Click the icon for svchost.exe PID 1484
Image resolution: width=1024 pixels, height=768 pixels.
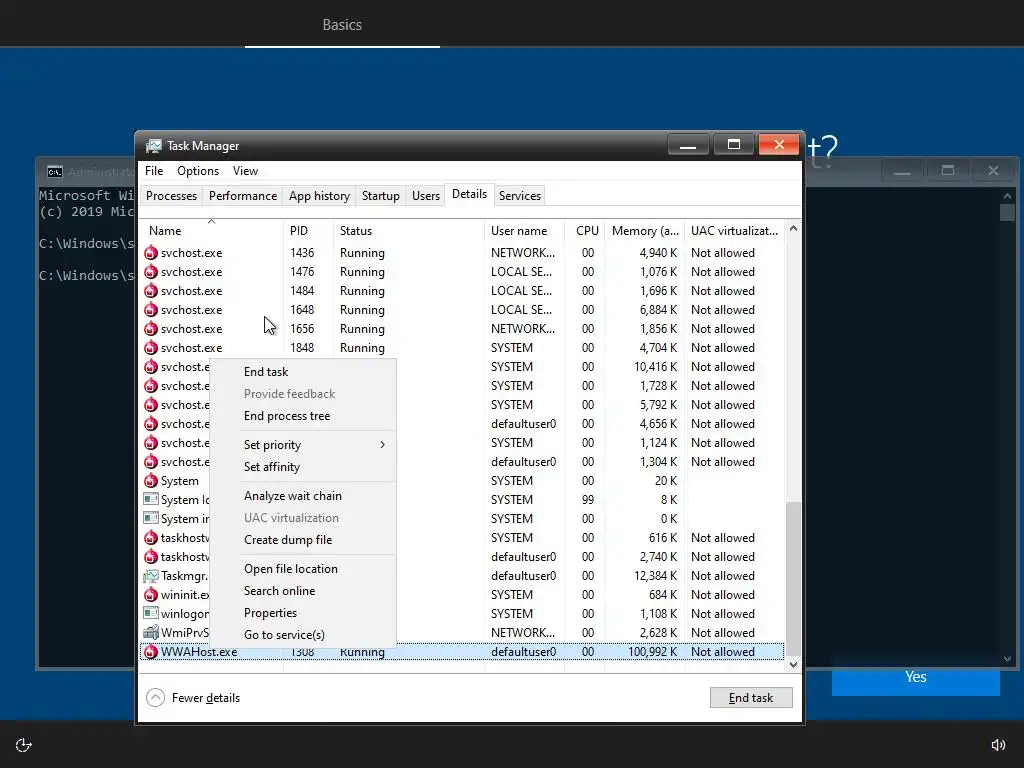[x=151, y=291]
